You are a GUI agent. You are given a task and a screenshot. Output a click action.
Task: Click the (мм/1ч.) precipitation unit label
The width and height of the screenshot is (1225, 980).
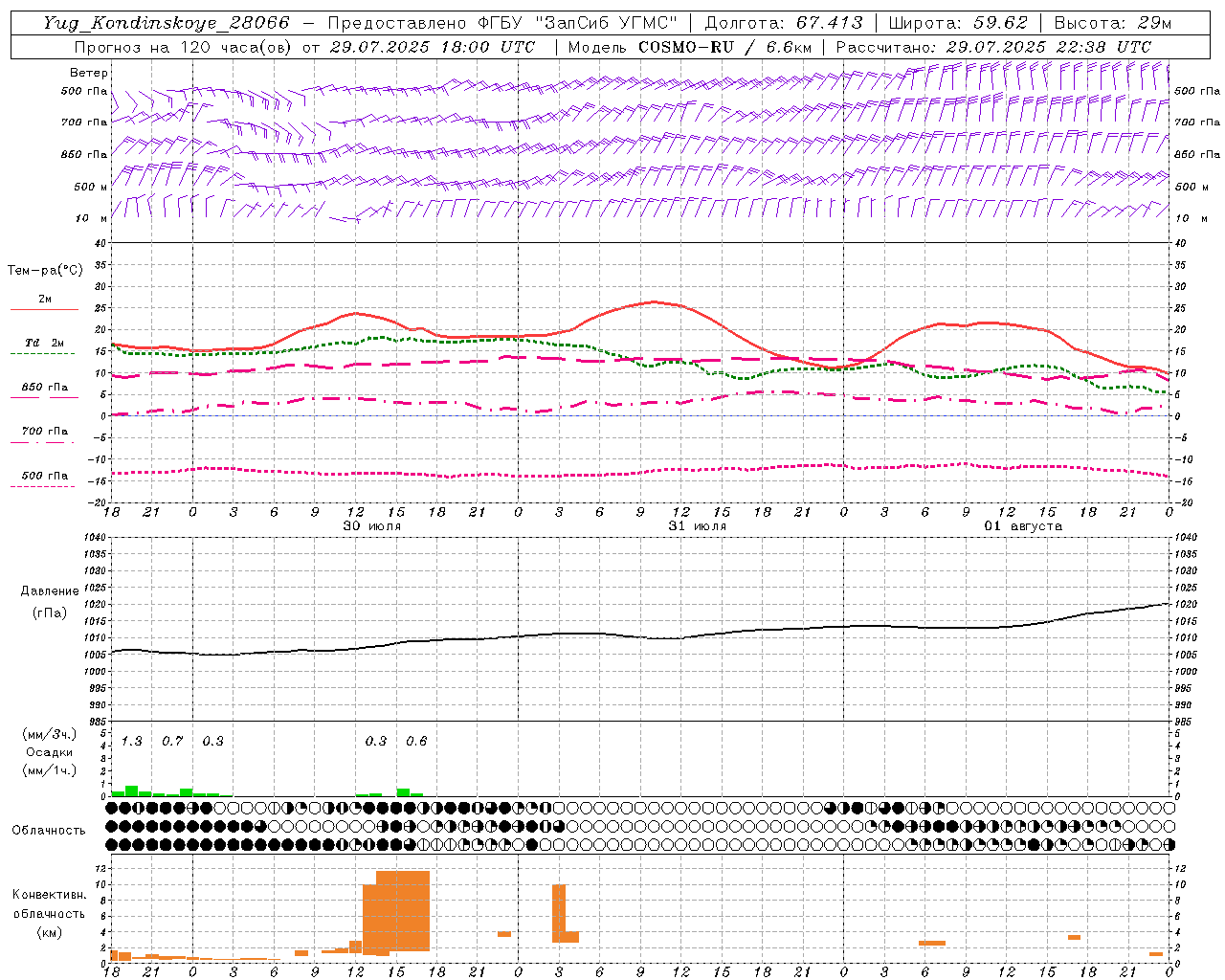[x=50, y=770]
